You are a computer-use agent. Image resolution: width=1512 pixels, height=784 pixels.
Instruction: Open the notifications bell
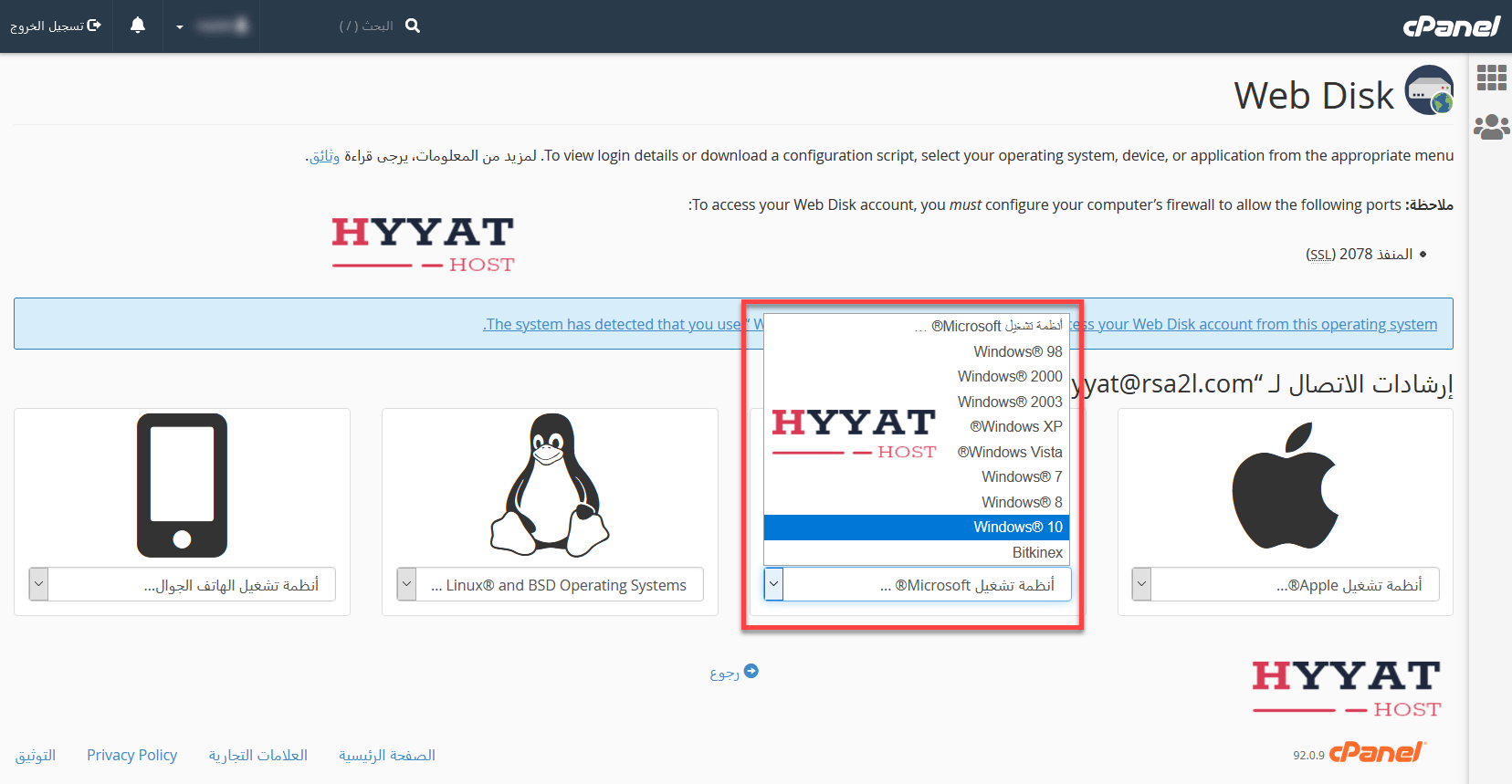coord(138,26)
